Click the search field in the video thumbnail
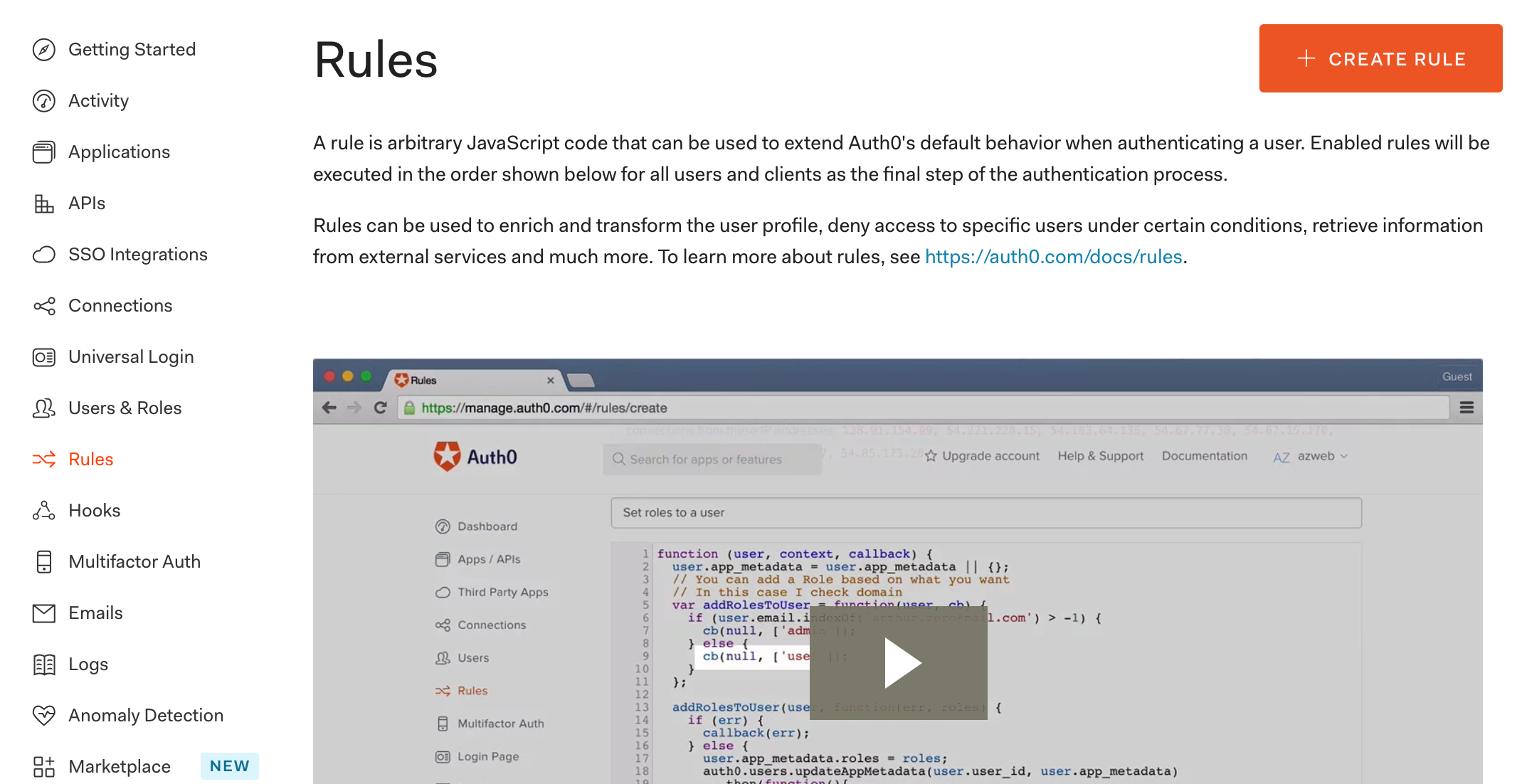 pyautogui.click(x=712, y=459)
